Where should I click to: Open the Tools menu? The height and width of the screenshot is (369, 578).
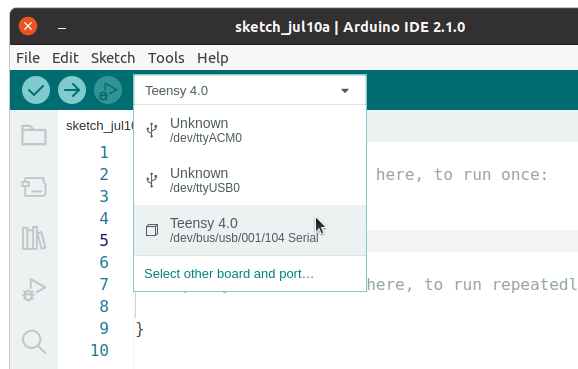click(x=166, y=58)
